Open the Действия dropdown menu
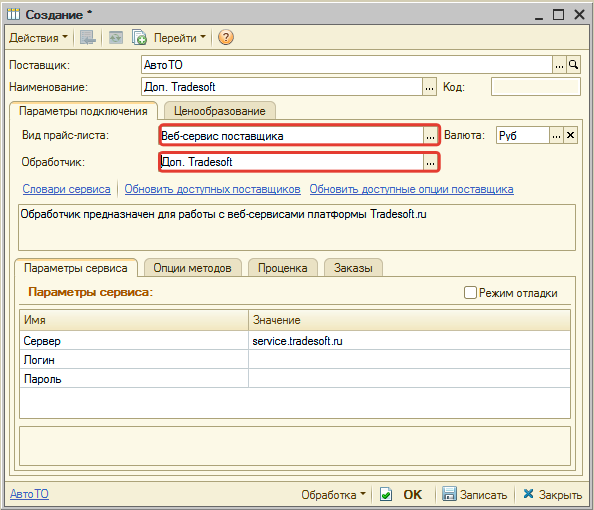 pos(38,38)
